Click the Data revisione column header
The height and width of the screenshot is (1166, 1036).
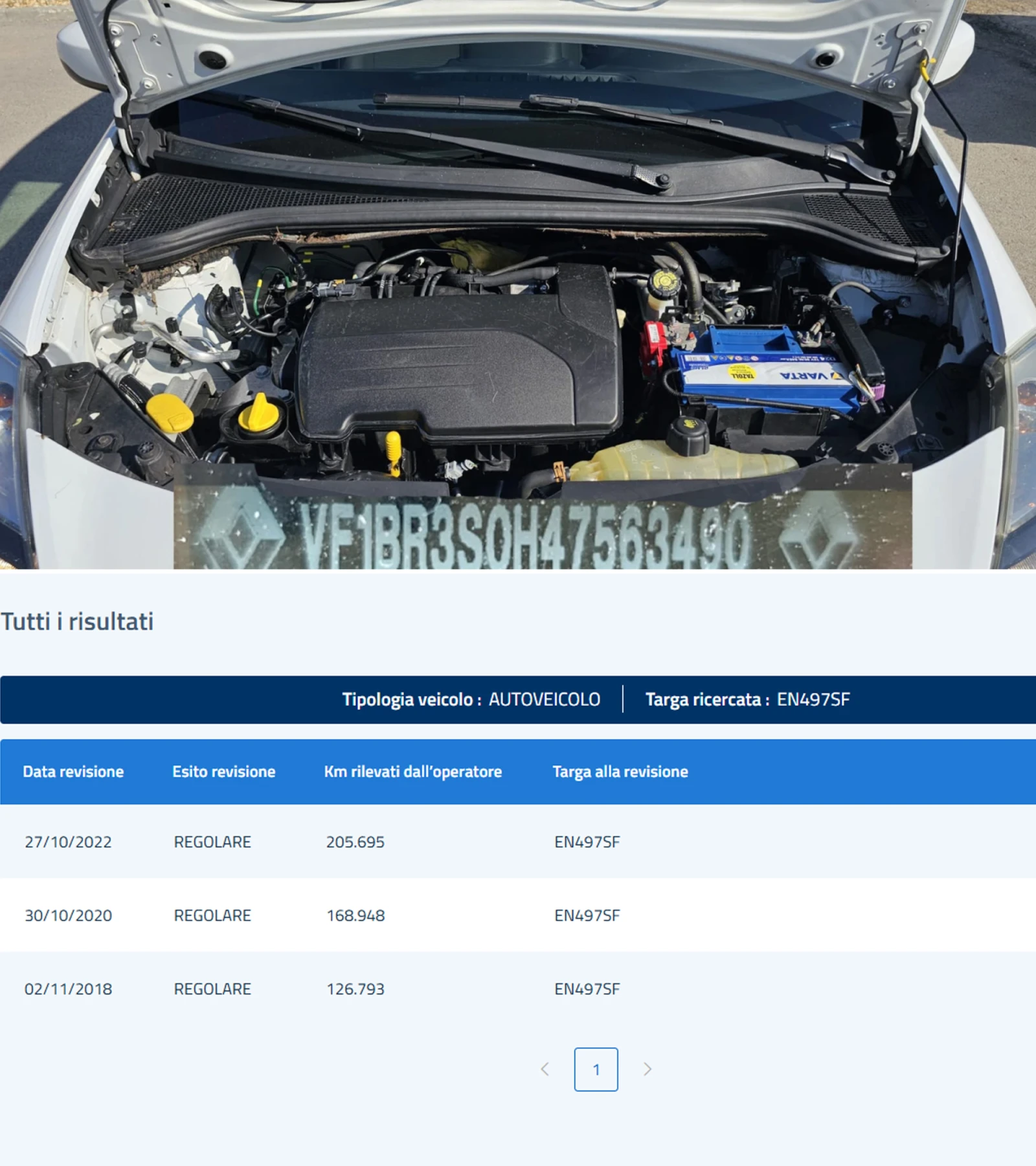tap(73, 771)
